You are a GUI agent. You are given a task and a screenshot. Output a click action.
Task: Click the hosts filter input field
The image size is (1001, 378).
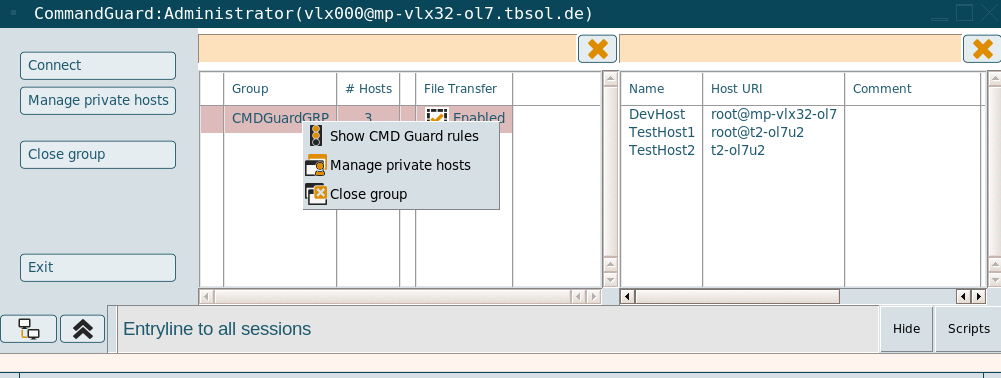pyautogui.click(x=790, y=49)
